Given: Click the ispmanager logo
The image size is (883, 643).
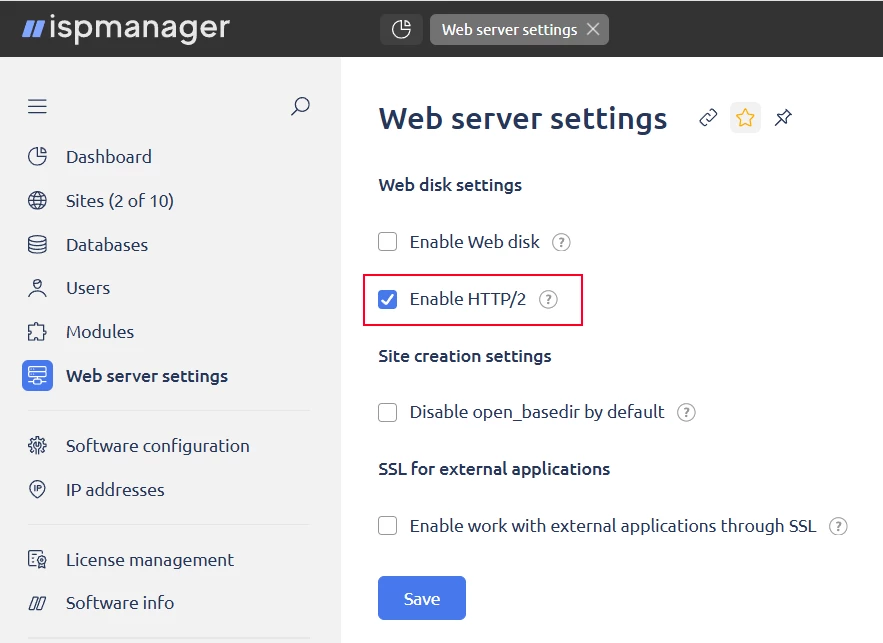Looking at the screenshot, I should click(126, 28).
